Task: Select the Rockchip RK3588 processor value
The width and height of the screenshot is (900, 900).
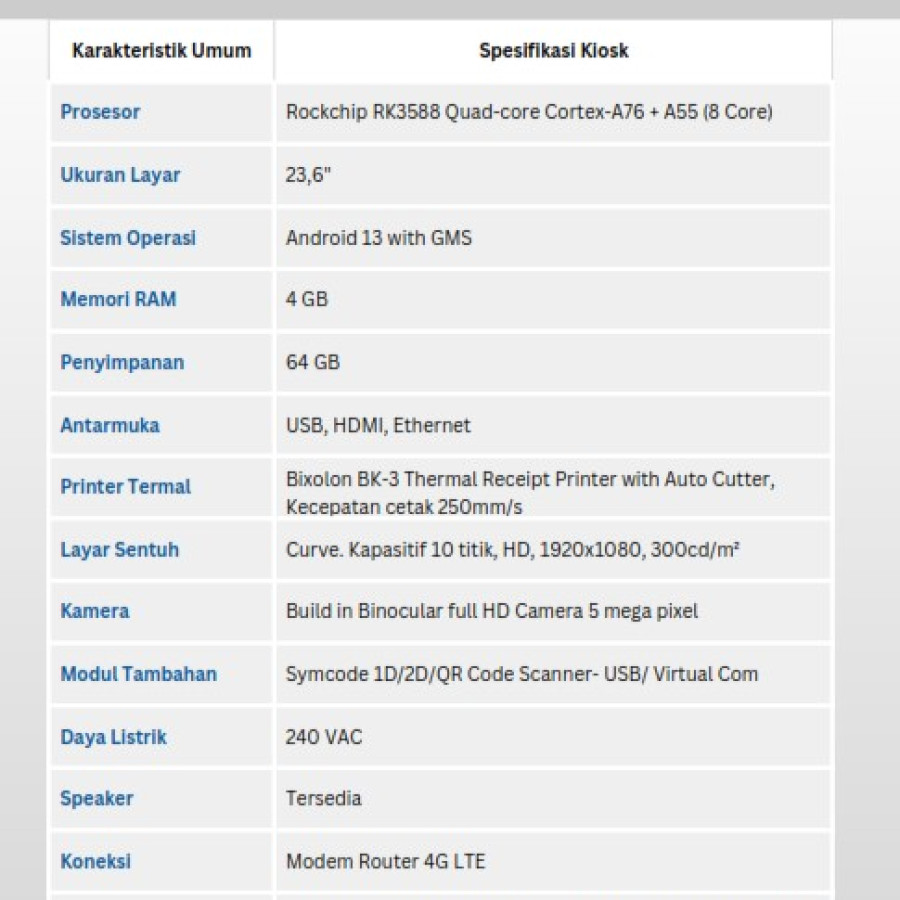Action: (529, 112)
